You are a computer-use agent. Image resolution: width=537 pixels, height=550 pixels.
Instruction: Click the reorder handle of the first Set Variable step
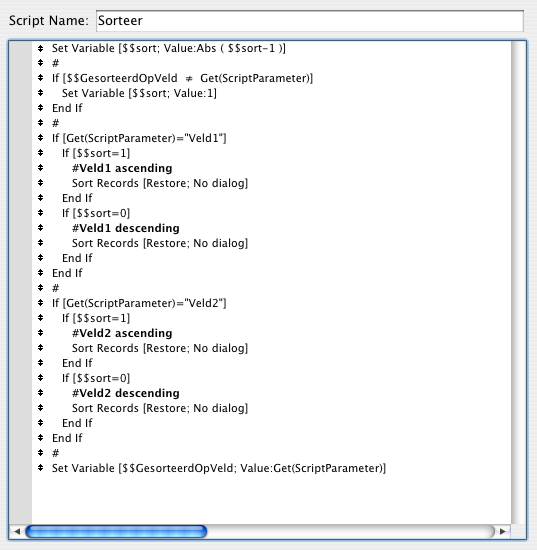pos(40,48)
